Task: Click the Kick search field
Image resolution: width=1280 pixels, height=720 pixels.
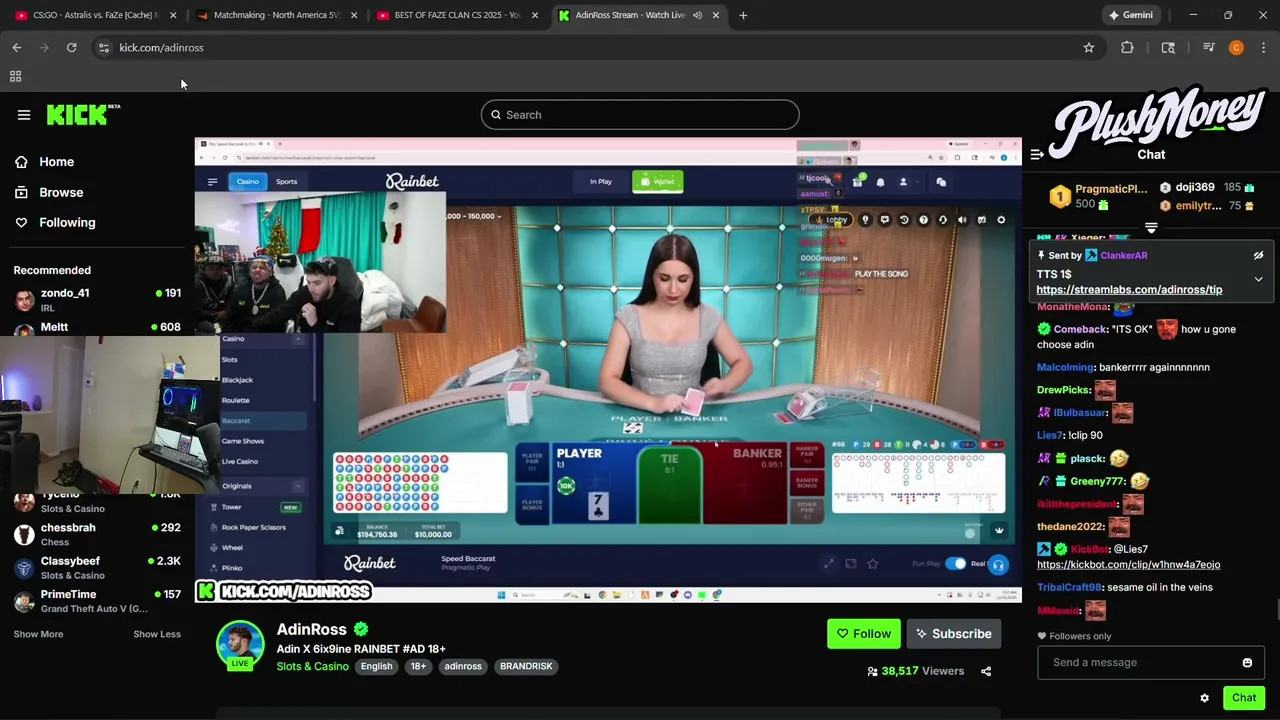Action: pyautogui.click(x=640, y=115)
